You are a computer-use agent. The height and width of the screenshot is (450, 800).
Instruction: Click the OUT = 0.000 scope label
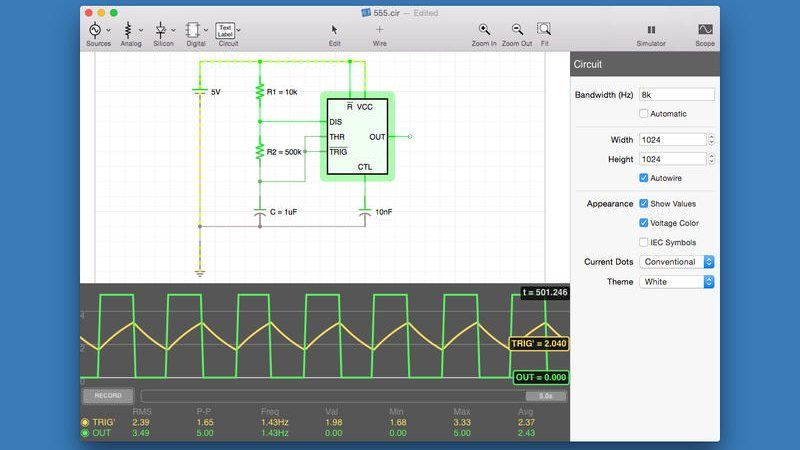541,378
